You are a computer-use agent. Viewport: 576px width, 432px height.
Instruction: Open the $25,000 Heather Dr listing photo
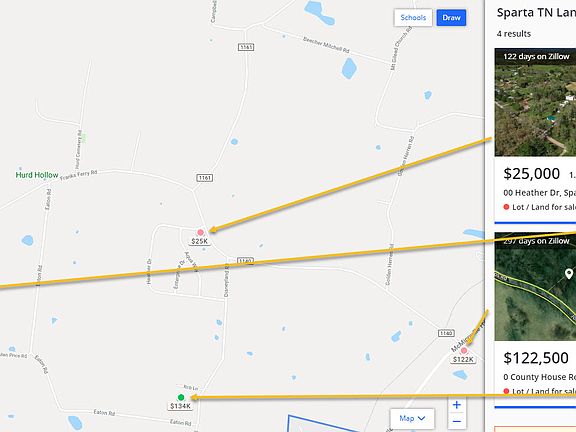[x=535, y=102]
